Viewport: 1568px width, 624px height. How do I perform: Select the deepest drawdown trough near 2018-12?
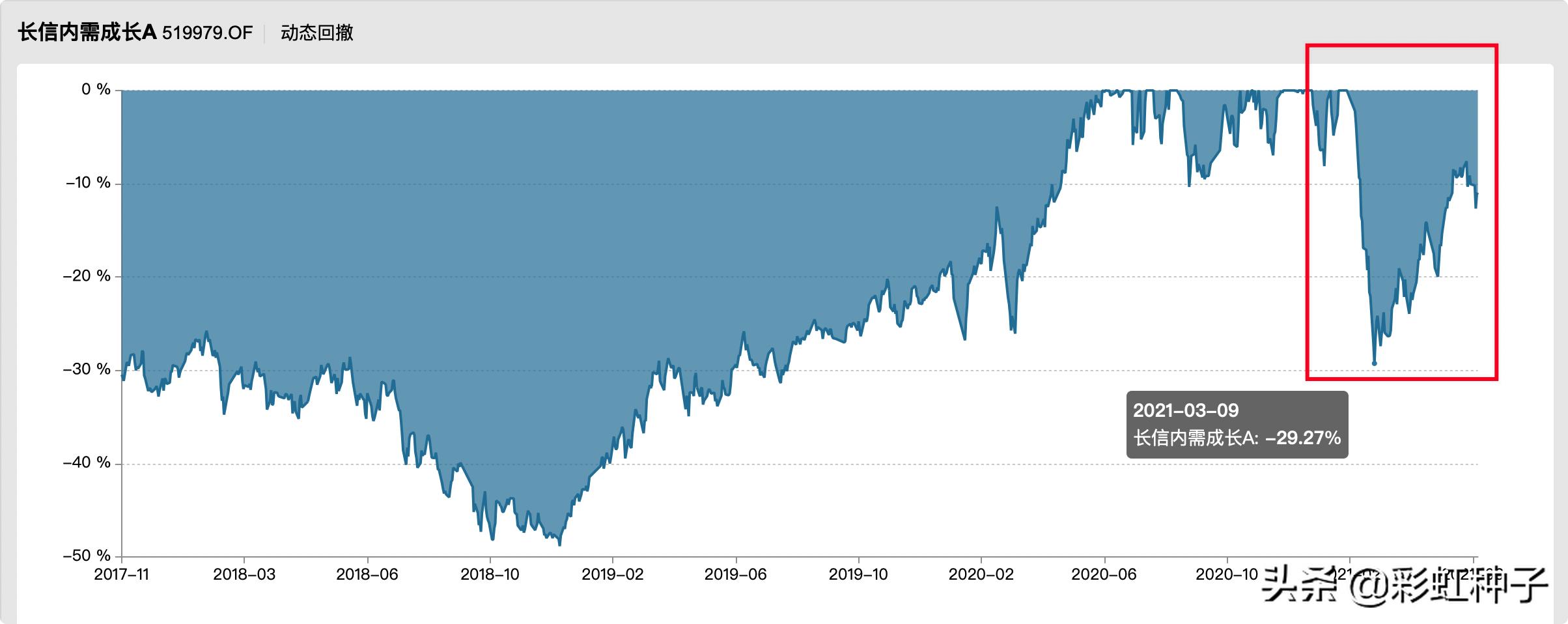coord(560,544)
